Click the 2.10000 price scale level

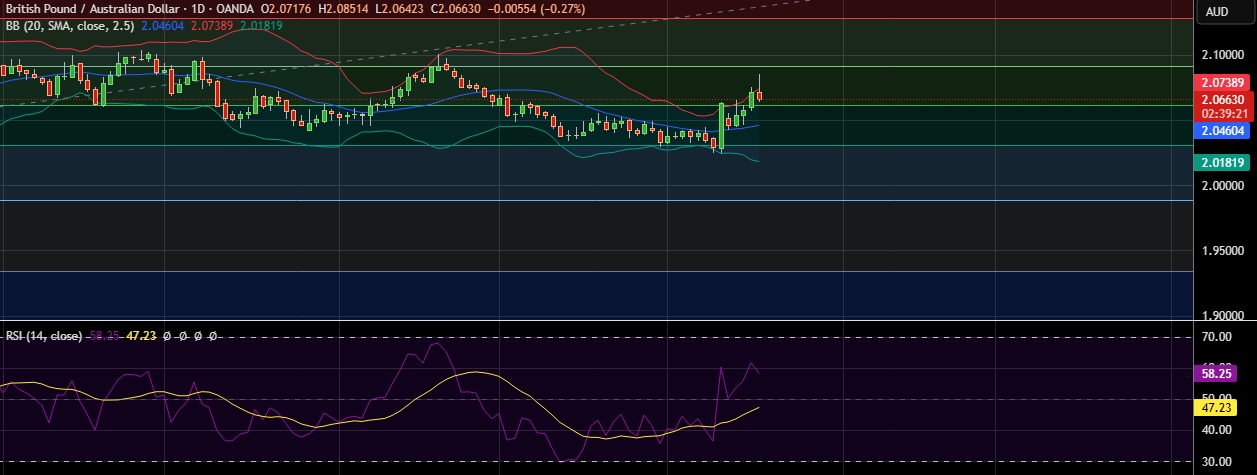(1222, 54)
